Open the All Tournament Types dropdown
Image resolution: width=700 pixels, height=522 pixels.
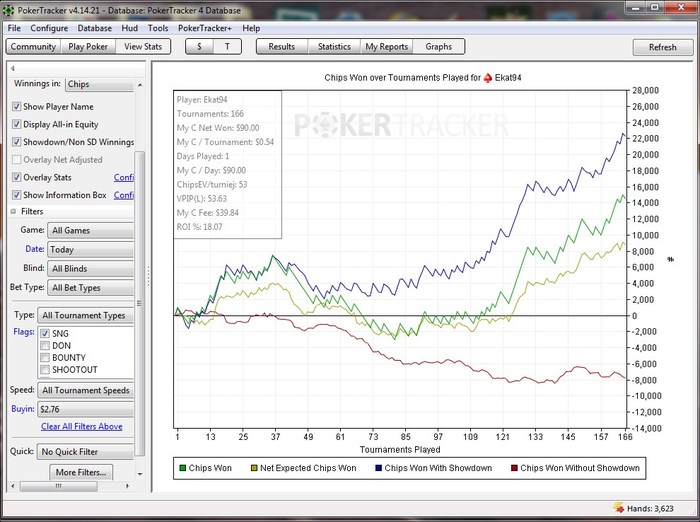(x=85, y=315)
